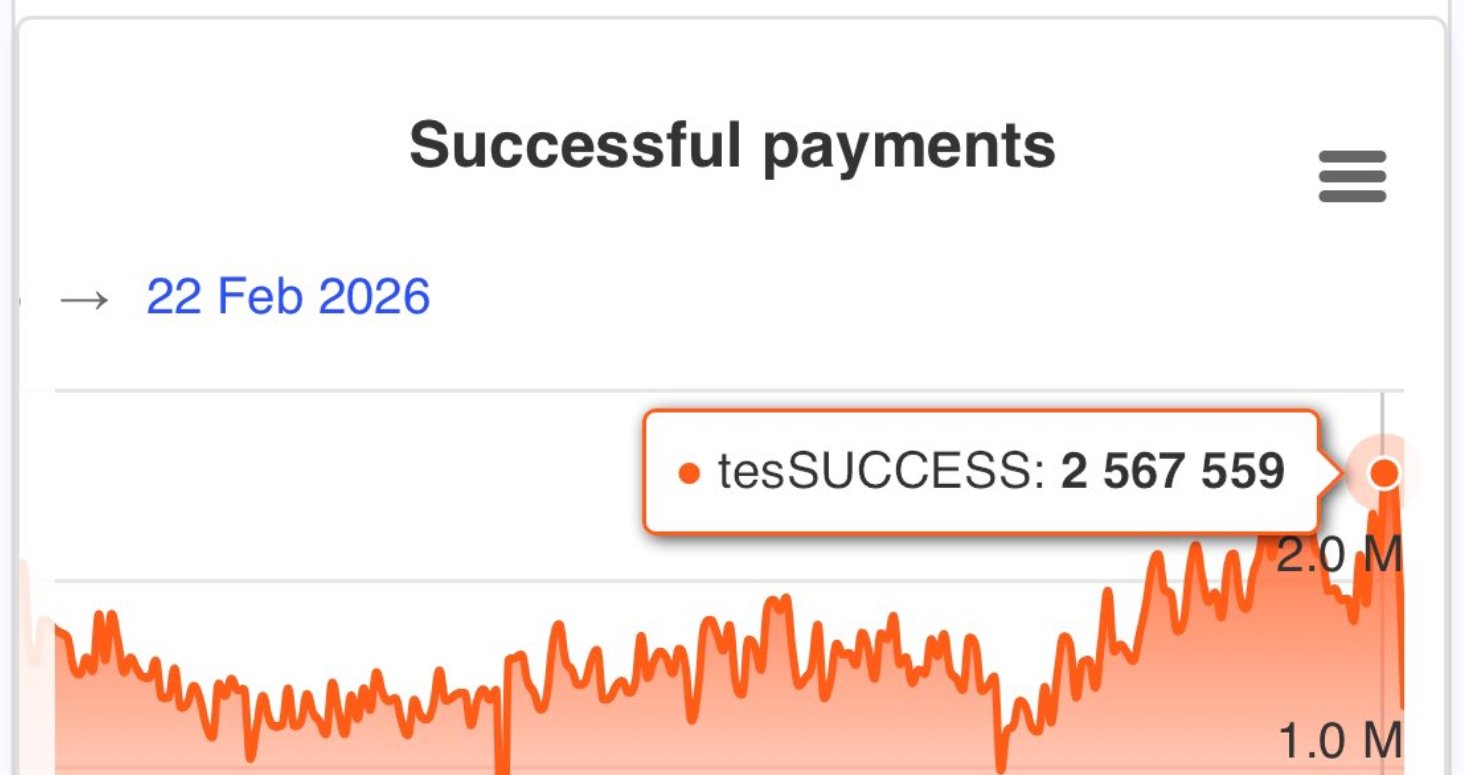This screenshot has width=1465, height=775.
Task: Click the highlighted tesSUCCESS data point marker
Action: tap(1384, 472)
